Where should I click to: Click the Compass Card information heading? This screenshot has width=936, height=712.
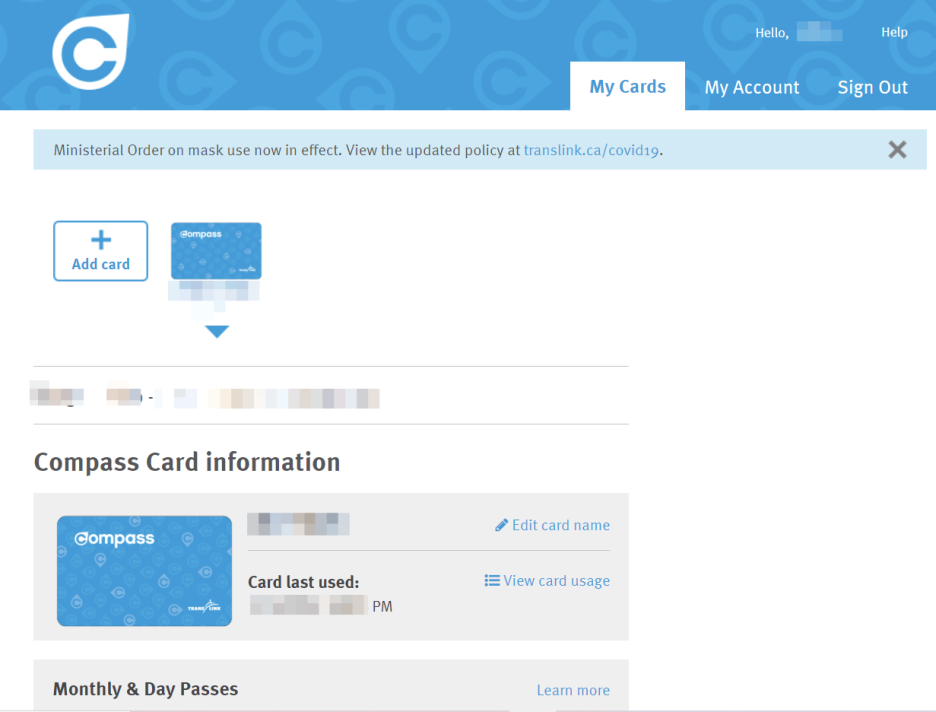187,462
